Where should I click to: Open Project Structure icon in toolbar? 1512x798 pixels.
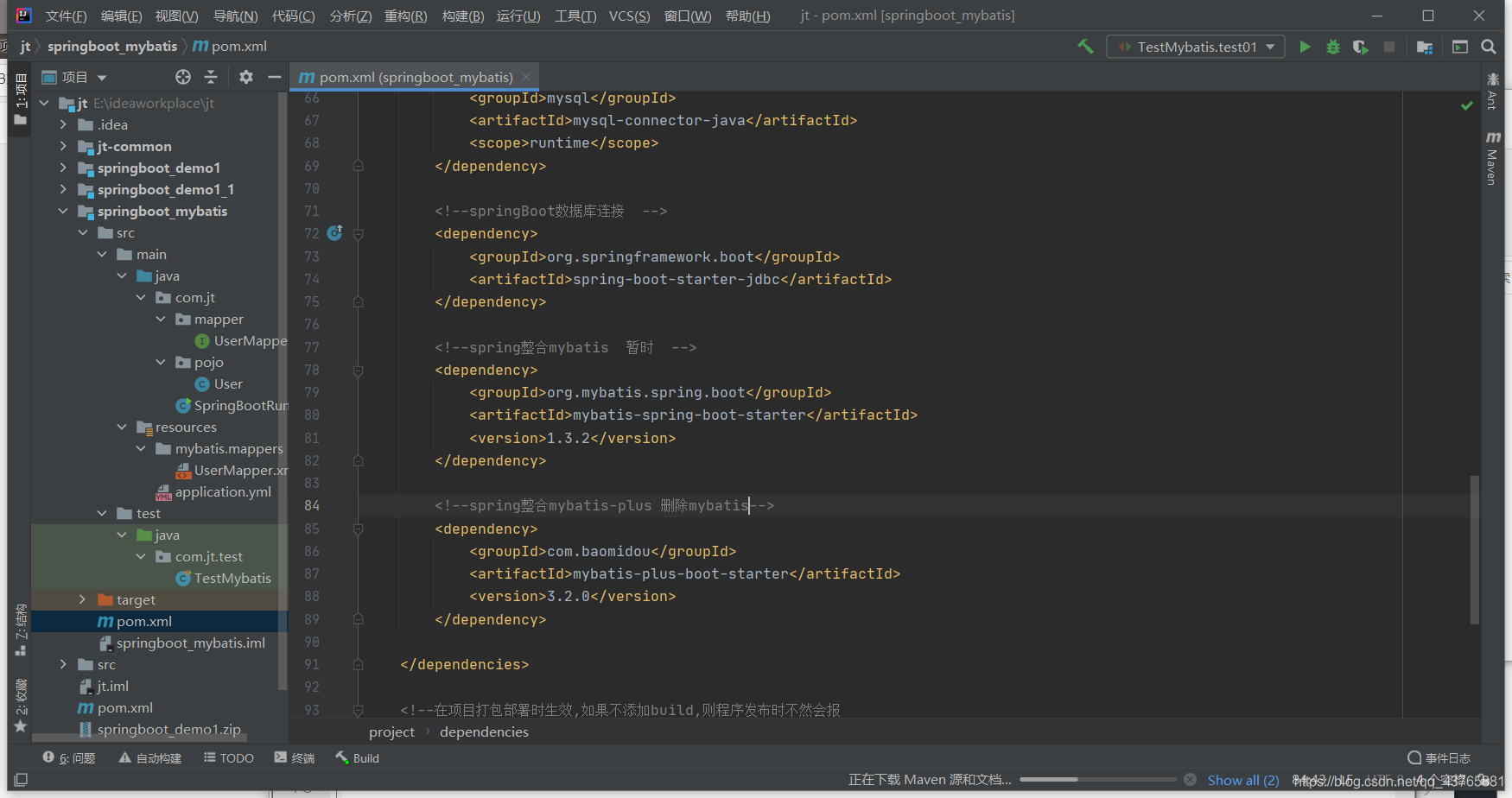click(1425, 47)
